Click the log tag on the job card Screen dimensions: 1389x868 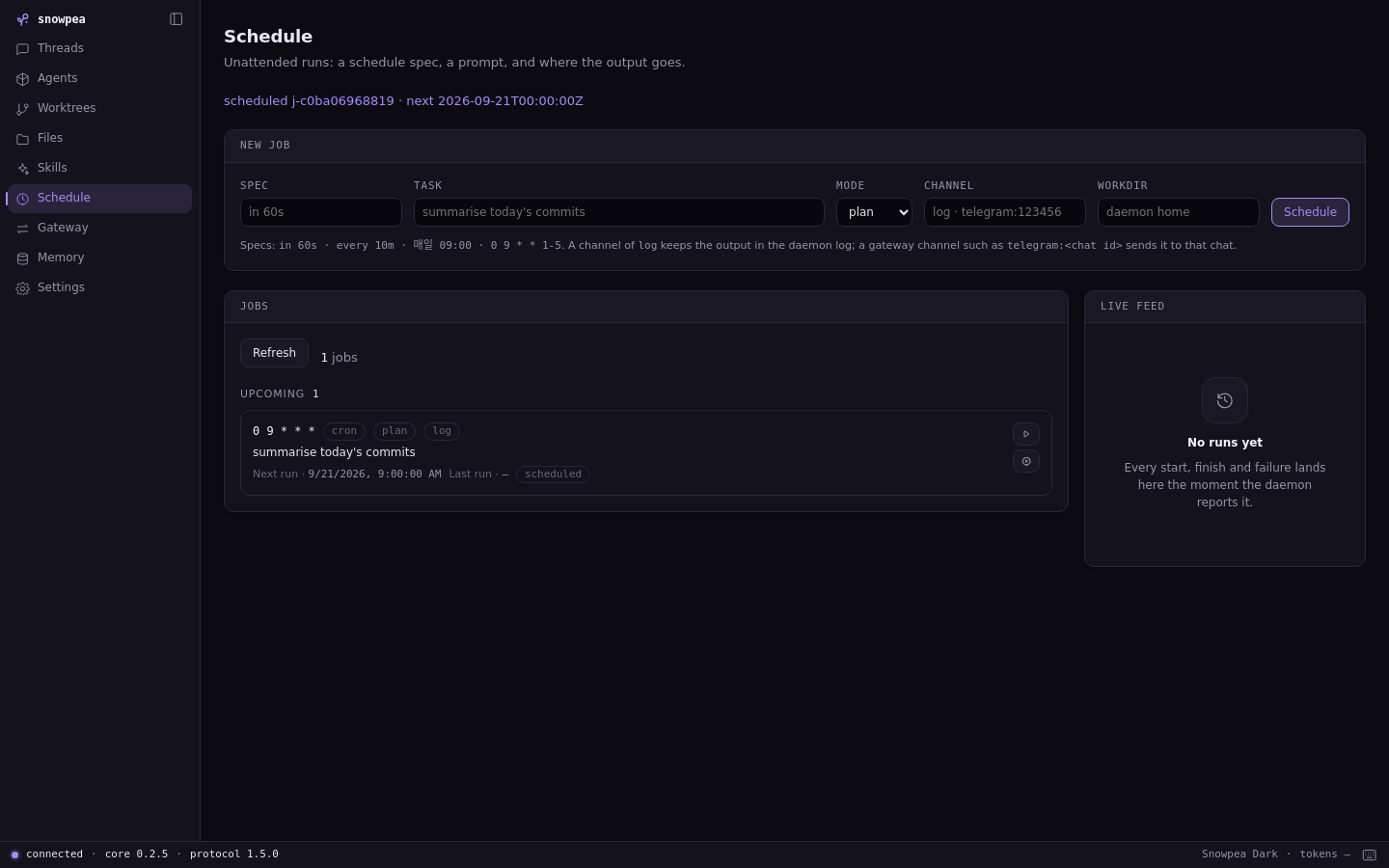[x=442, y=431]
